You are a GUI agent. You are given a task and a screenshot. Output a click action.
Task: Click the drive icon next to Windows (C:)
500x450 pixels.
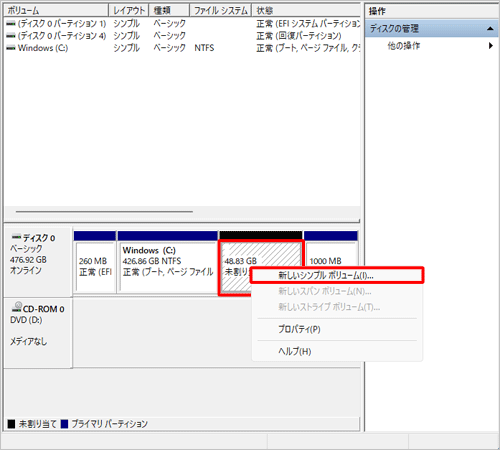click(x=11, y=48)
